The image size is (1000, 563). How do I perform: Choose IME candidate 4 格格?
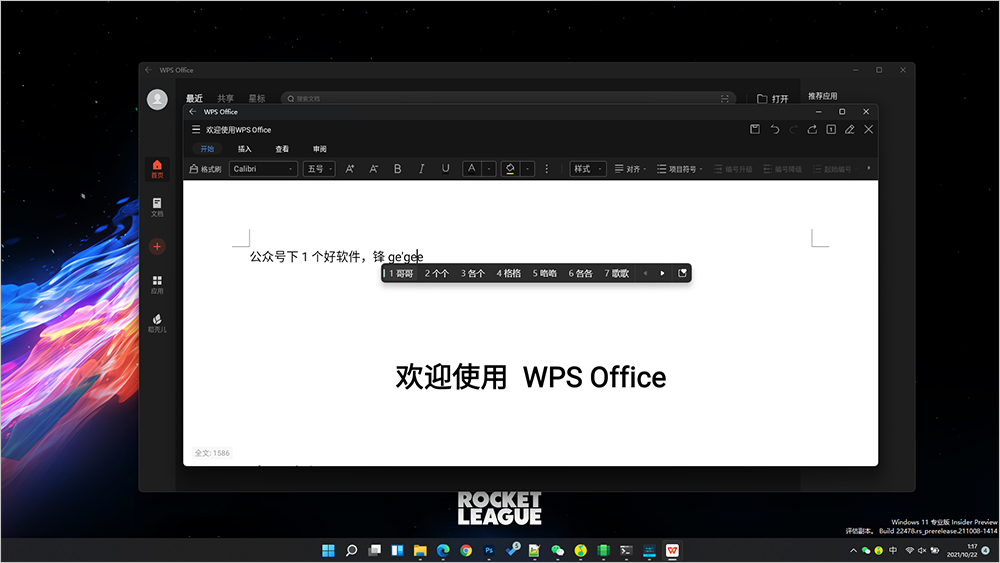click(x=509, y=274)
